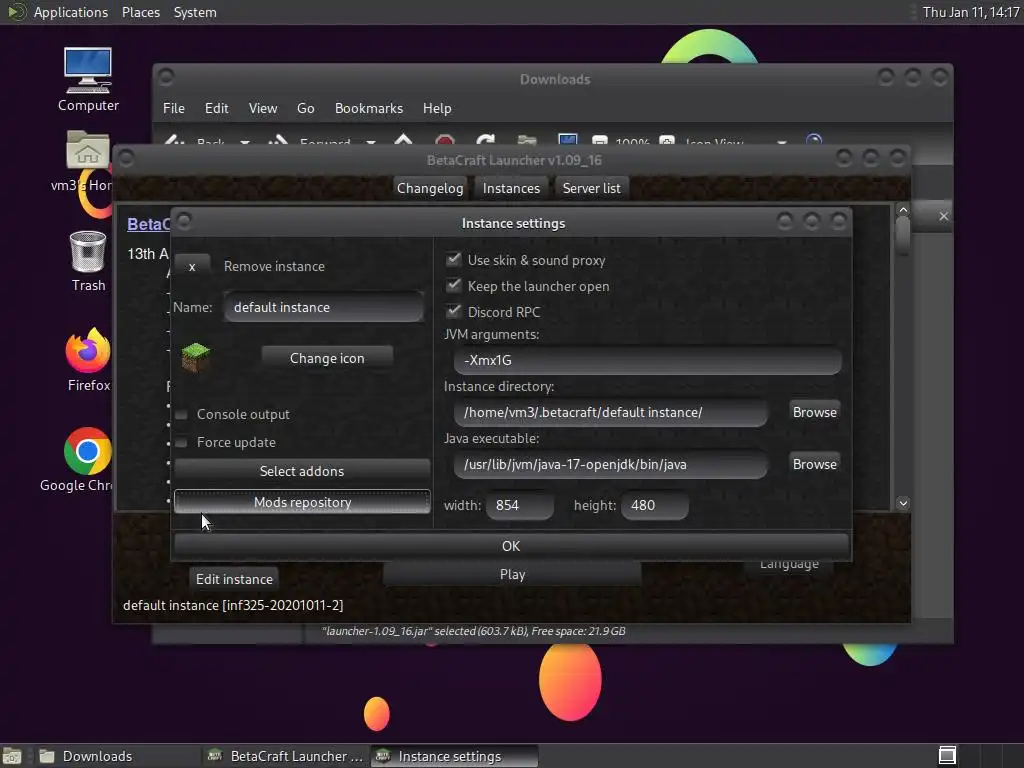Open the Change icon dialog

[x=327, y=358]
